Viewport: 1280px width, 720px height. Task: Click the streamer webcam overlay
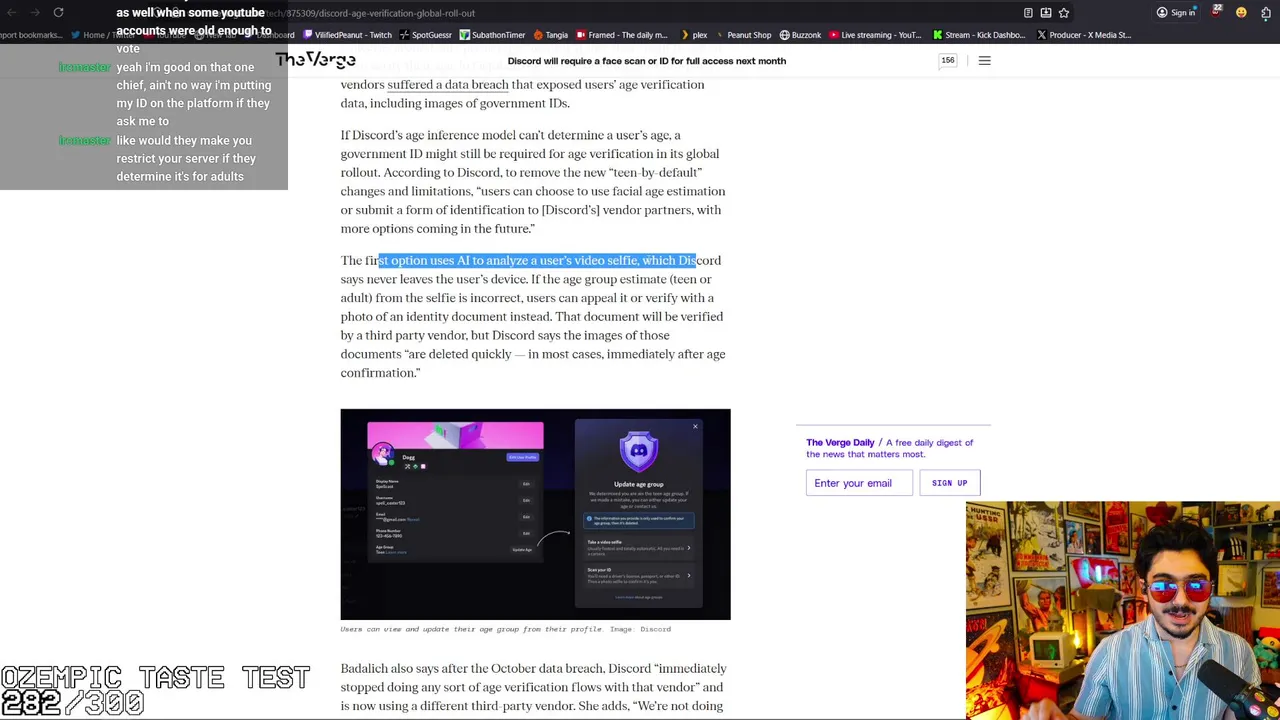(x=1122, y=610)
